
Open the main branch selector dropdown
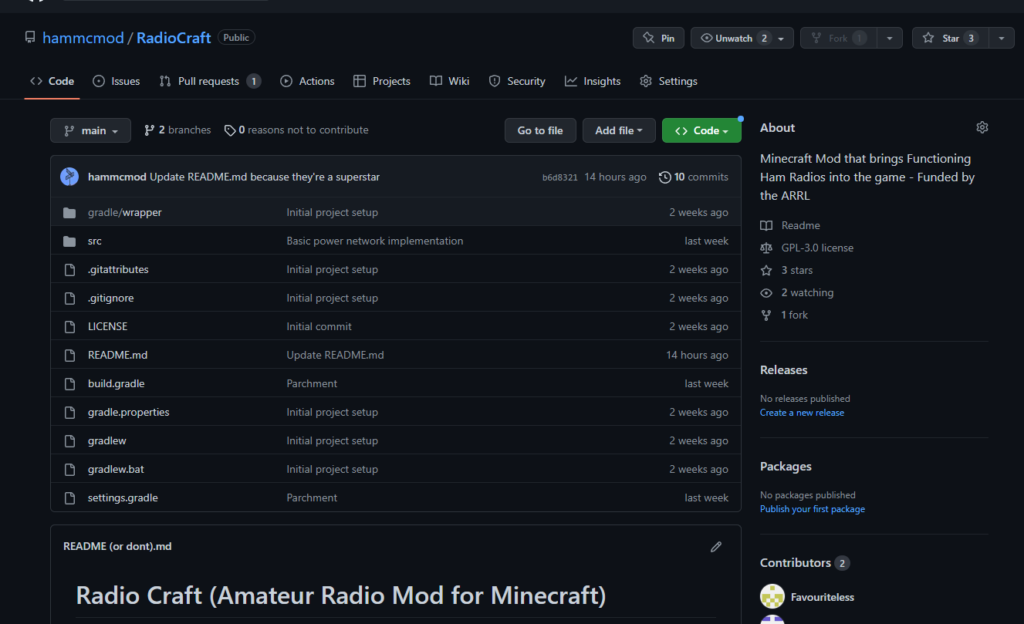[91, 131]
